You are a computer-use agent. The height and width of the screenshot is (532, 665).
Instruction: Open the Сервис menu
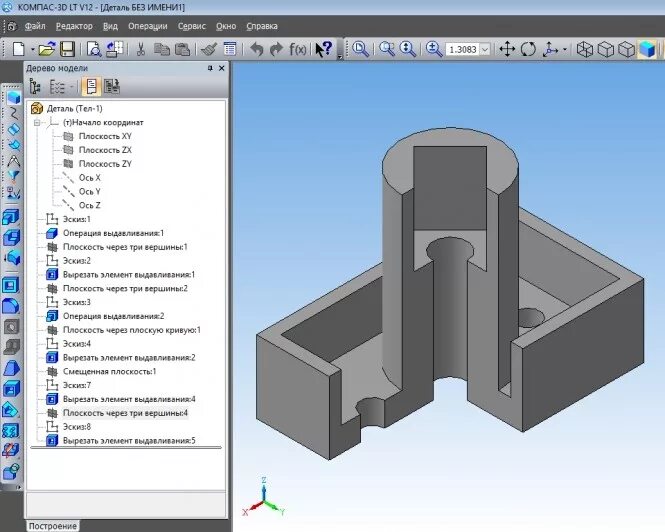tap(192, 26)
